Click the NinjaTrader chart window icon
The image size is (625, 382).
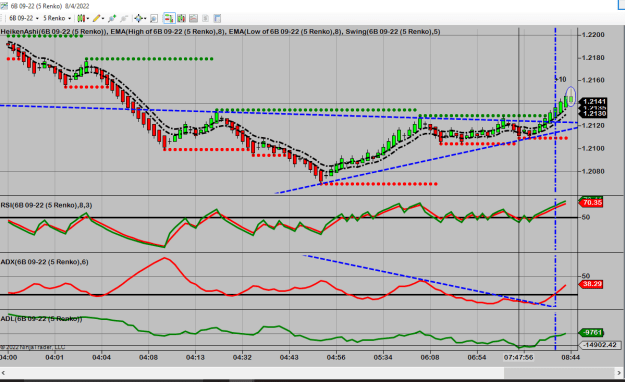click(4, 6)
